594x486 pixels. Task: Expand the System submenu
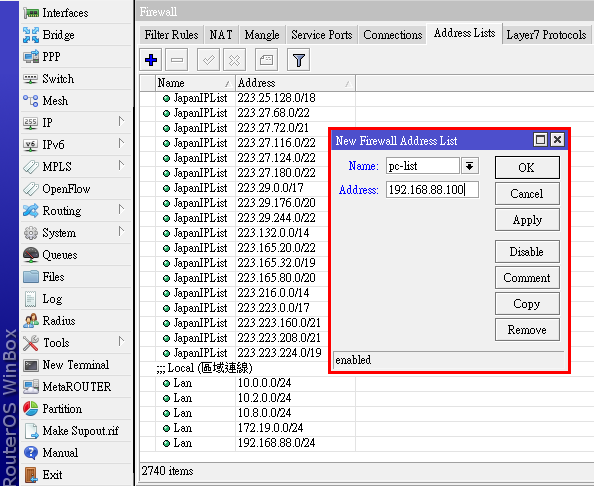click(x=121, y=232)
